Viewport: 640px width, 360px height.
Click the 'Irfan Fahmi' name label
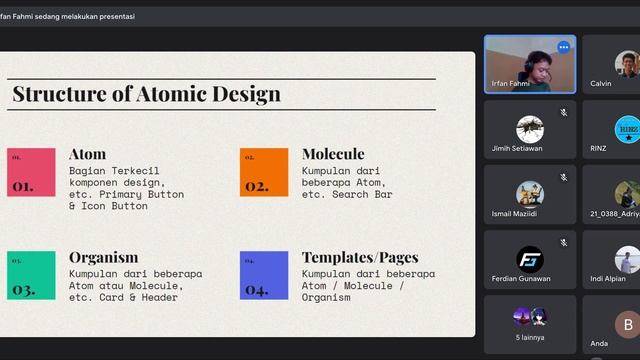pos(510,83)
